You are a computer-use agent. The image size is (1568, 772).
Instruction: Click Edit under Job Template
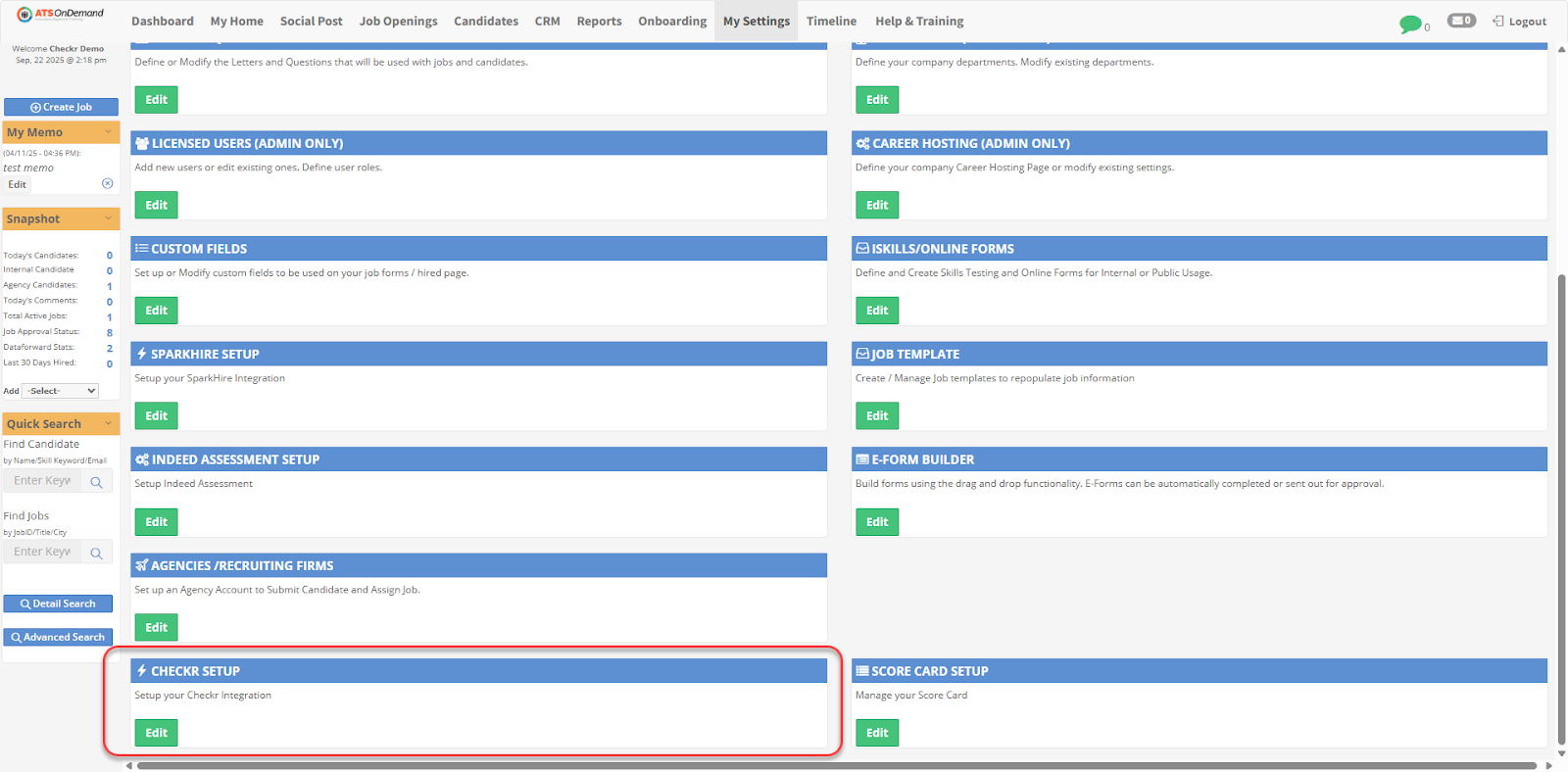pyautogui.click(x=877, y=415)
